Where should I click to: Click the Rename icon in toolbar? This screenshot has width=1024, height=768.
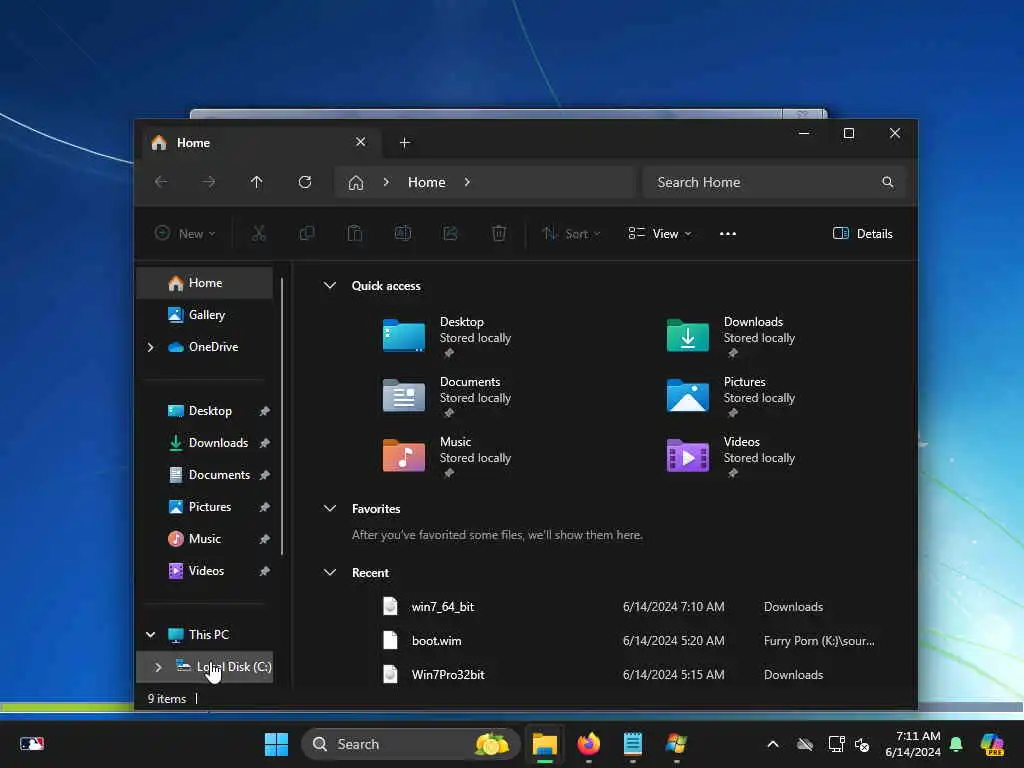click(403, 233)
